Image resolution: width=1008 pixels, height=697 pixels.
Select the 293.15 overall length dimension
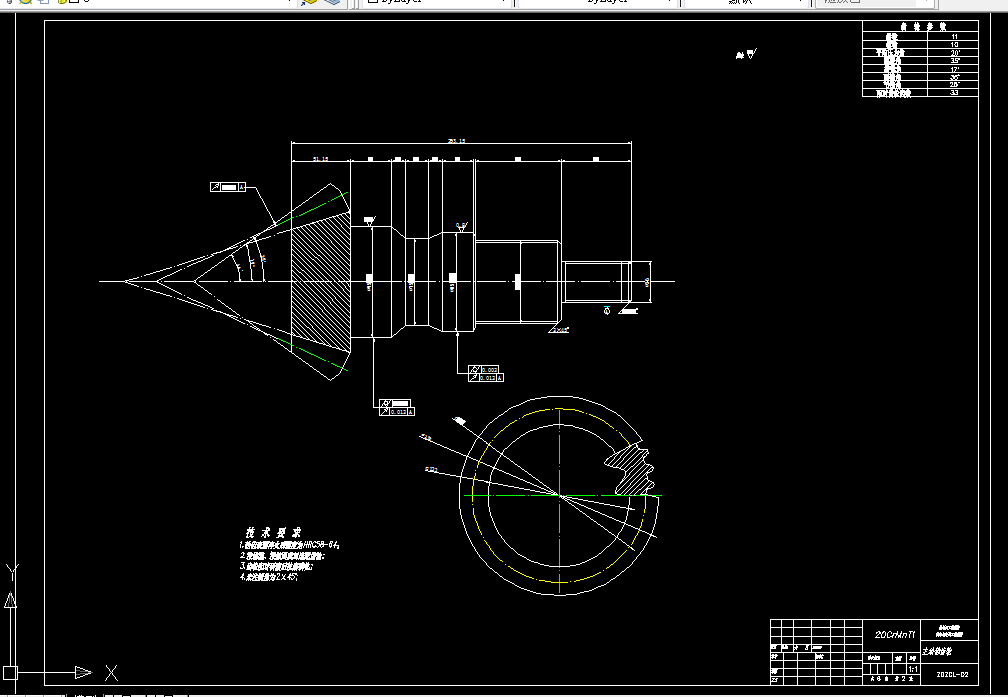coord(456,141)
